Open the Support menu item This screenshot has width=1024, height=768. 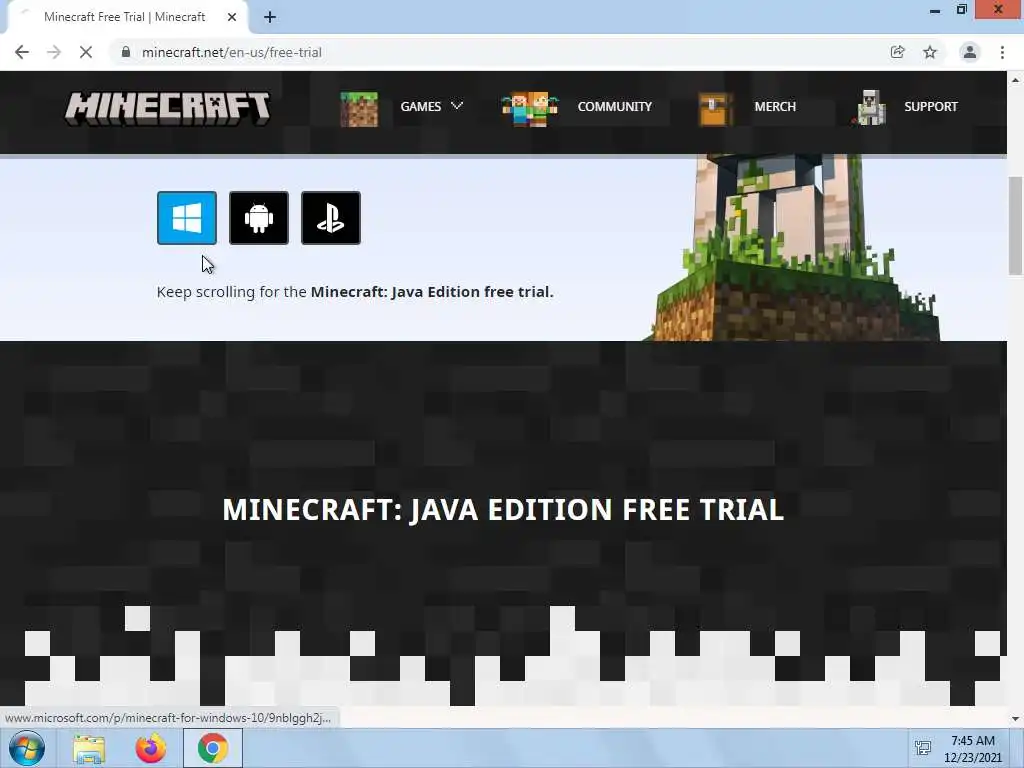931,106
